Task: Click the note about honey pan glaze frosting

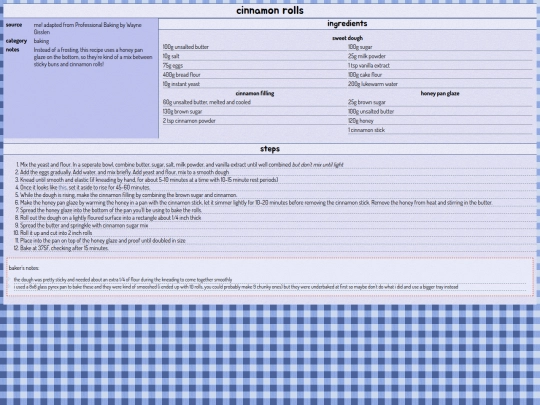Action: pos(93,57)
